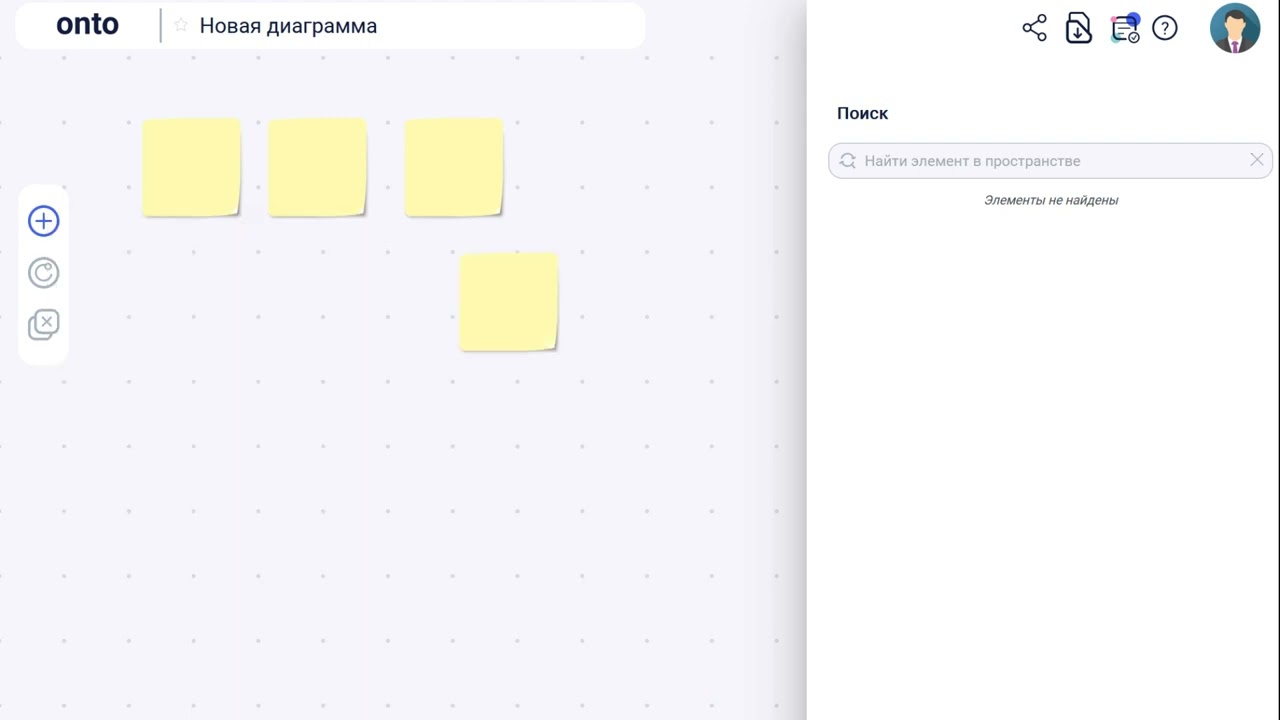Click the 'Поиск' panel heading

click(x=862, y=113)
